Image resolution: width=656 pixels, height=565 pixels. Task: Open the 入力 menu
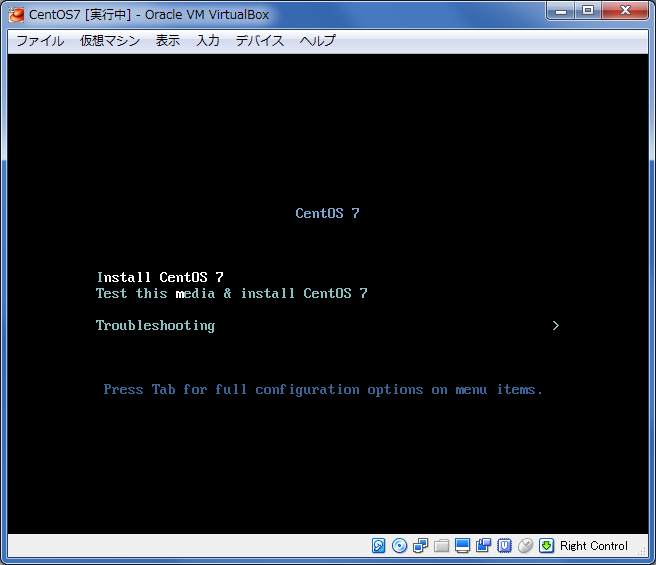click(208, 41)
